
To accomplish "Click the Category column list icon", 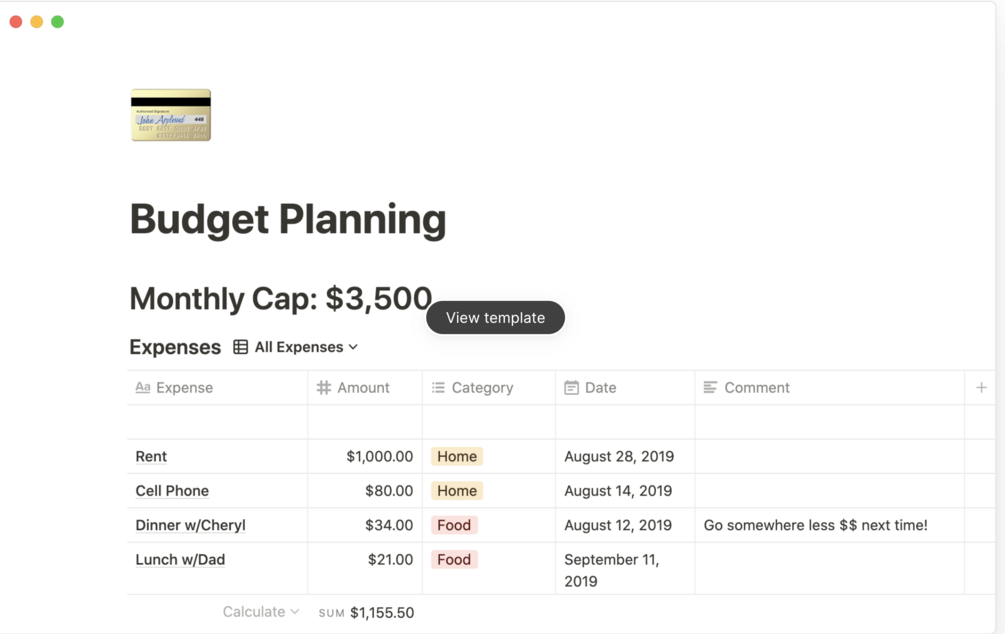I will point(438,388).
